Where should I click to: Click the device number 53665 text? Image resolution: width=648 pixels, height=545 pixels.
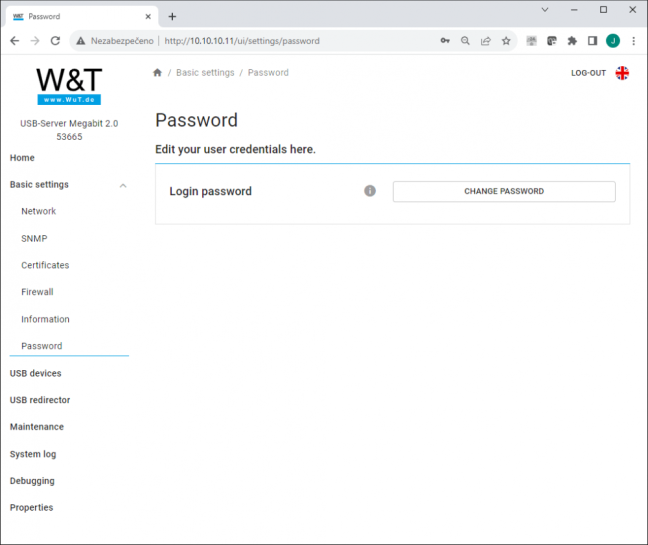(x=69, y=137)
